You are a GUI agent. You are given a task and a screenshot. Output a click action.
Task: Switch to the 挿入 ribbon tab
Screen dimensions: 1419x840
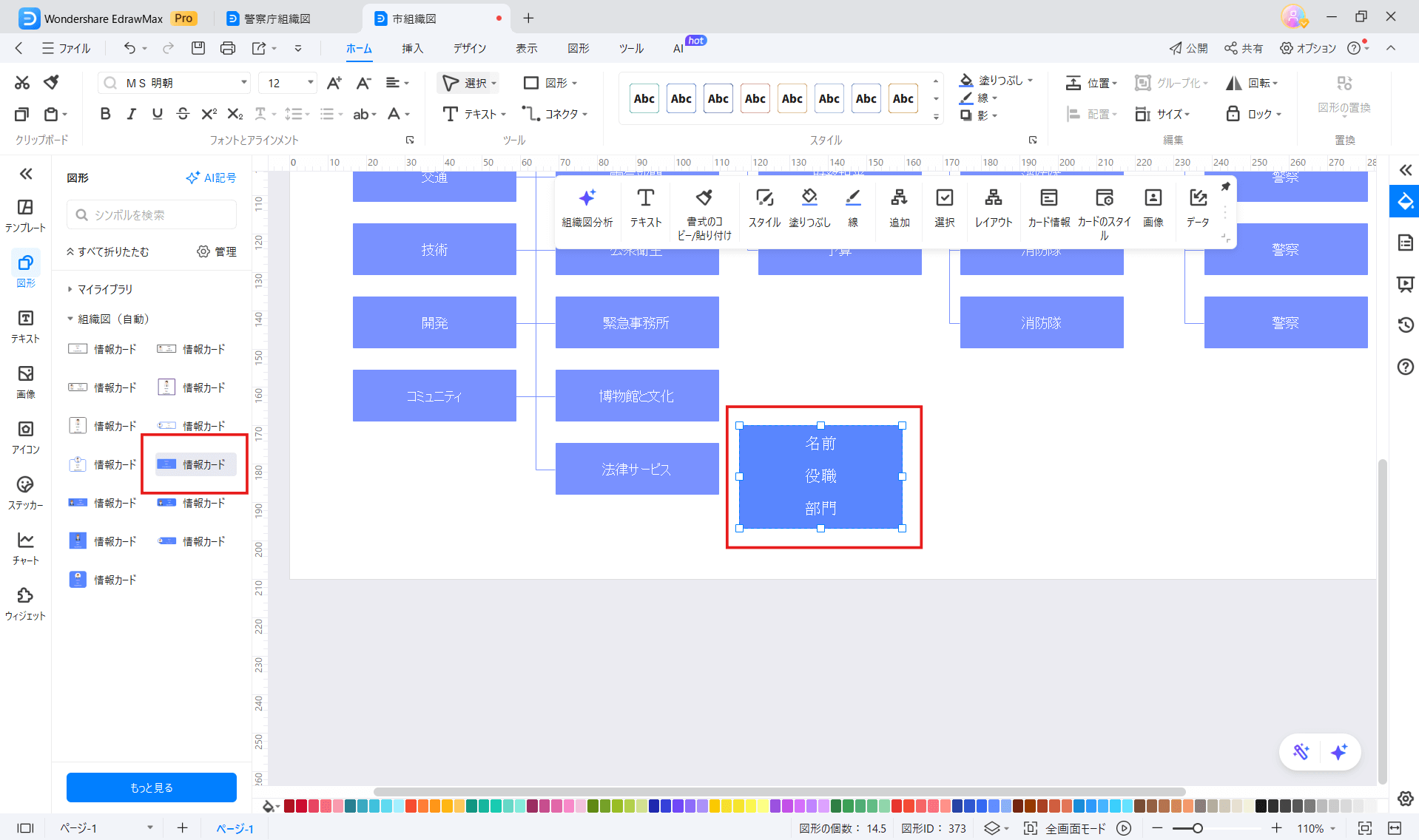pos(413,48)
